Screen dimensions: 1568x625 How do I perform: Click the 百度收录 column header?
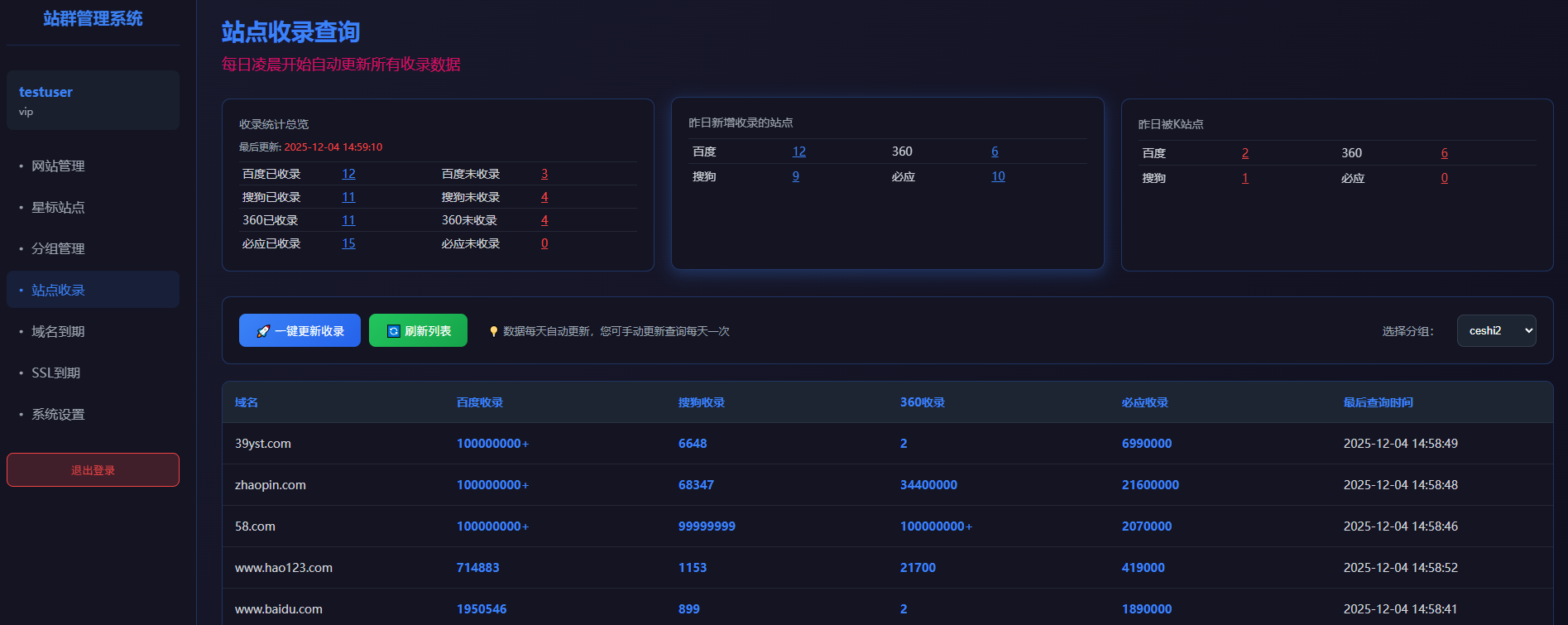480,402
